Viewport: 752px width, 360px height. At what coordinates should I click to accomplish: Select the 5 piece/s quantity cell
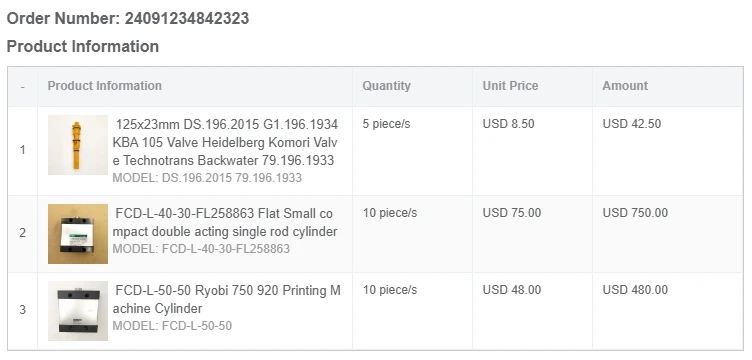[387, 124]
